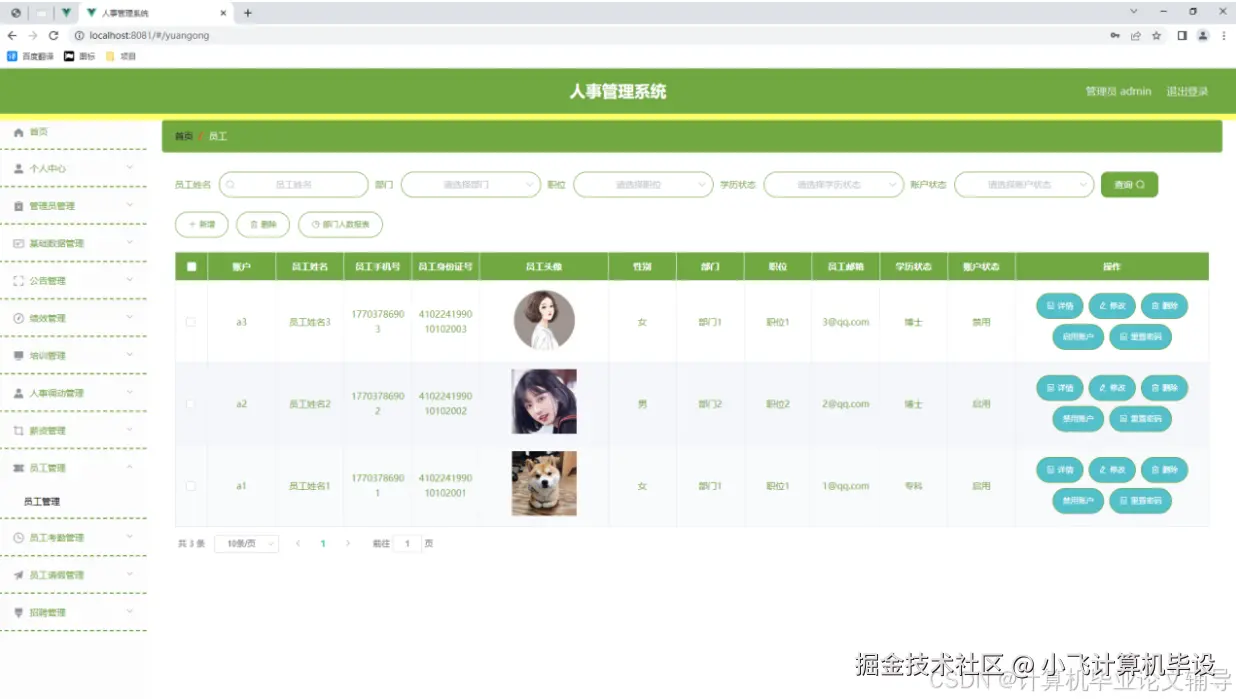
Task: Go to previous page arrow in pagination
Action: pos(298,544)
